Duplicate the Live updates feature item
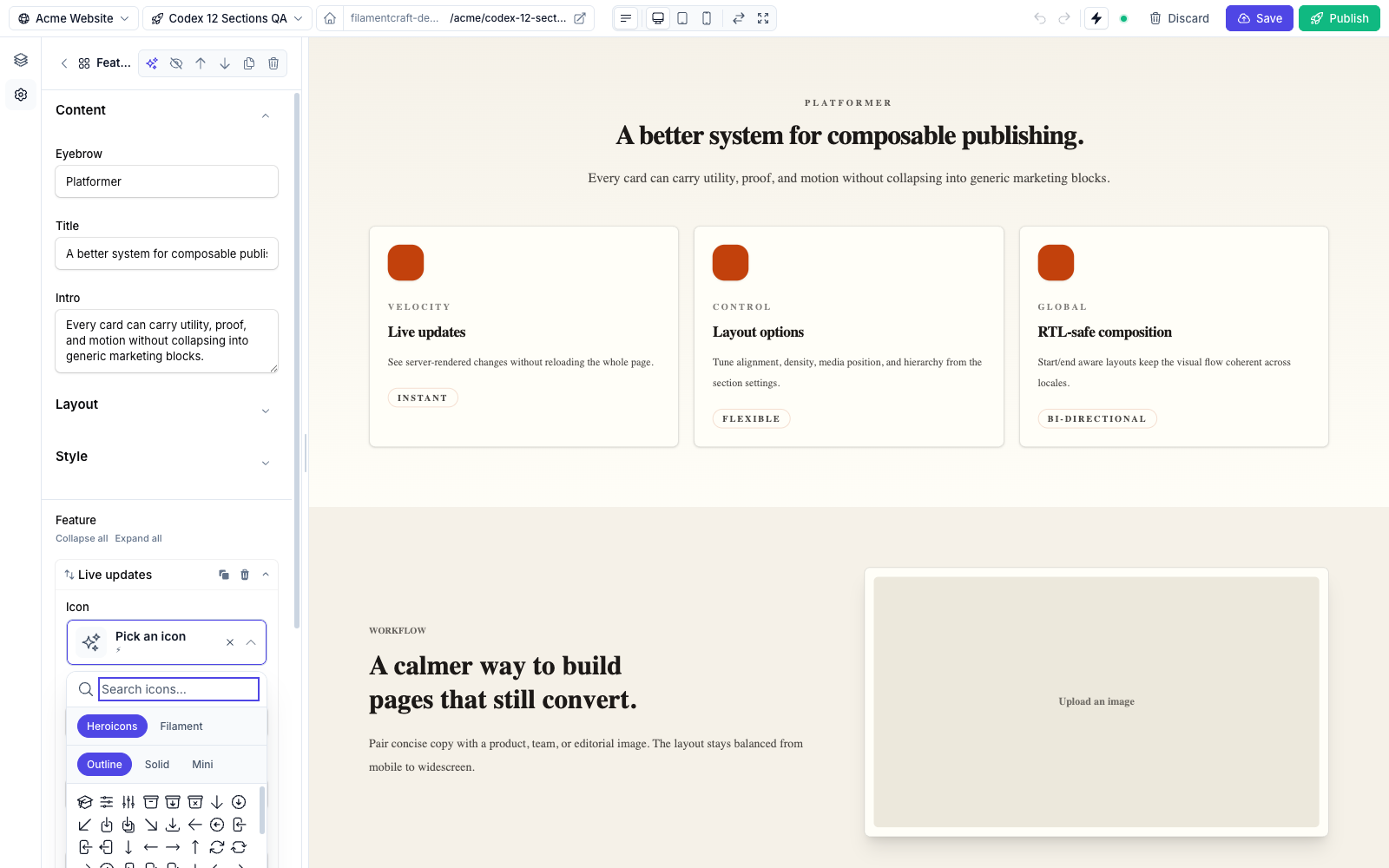The height and width of the screenshot is (868, 1389). click(x=224, y=575)
